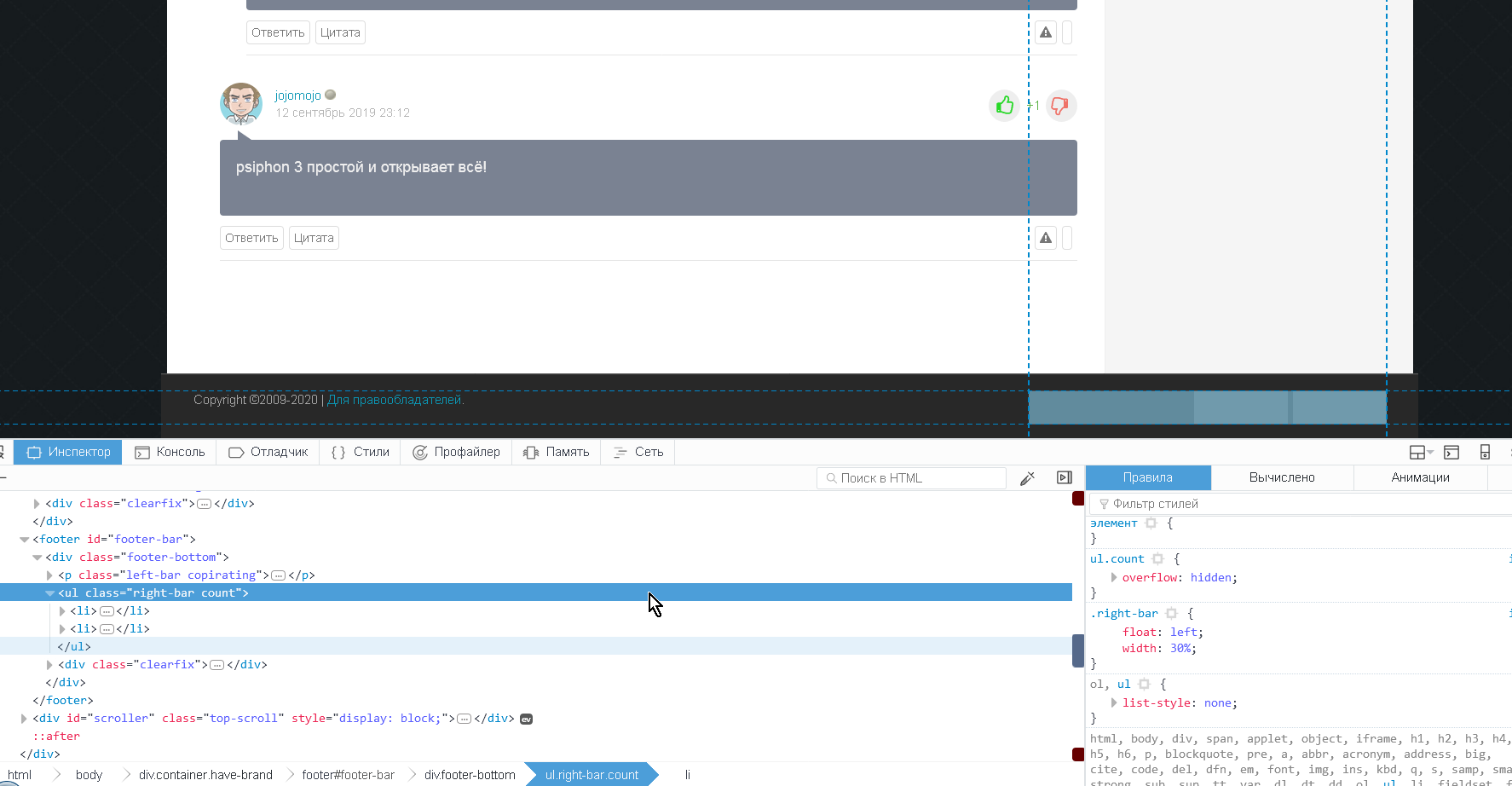Viewport: 1512px width, 786px height.
Task: Open the Память tab
Action: [x=556, y=452]
